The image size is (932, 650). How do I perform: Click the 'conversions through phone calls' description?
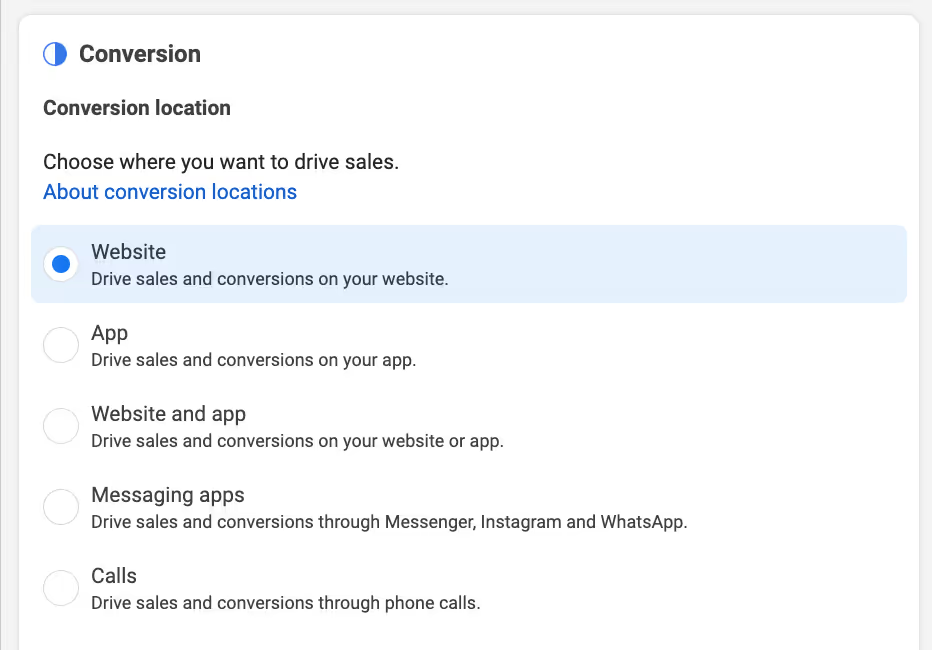point(285,603)
